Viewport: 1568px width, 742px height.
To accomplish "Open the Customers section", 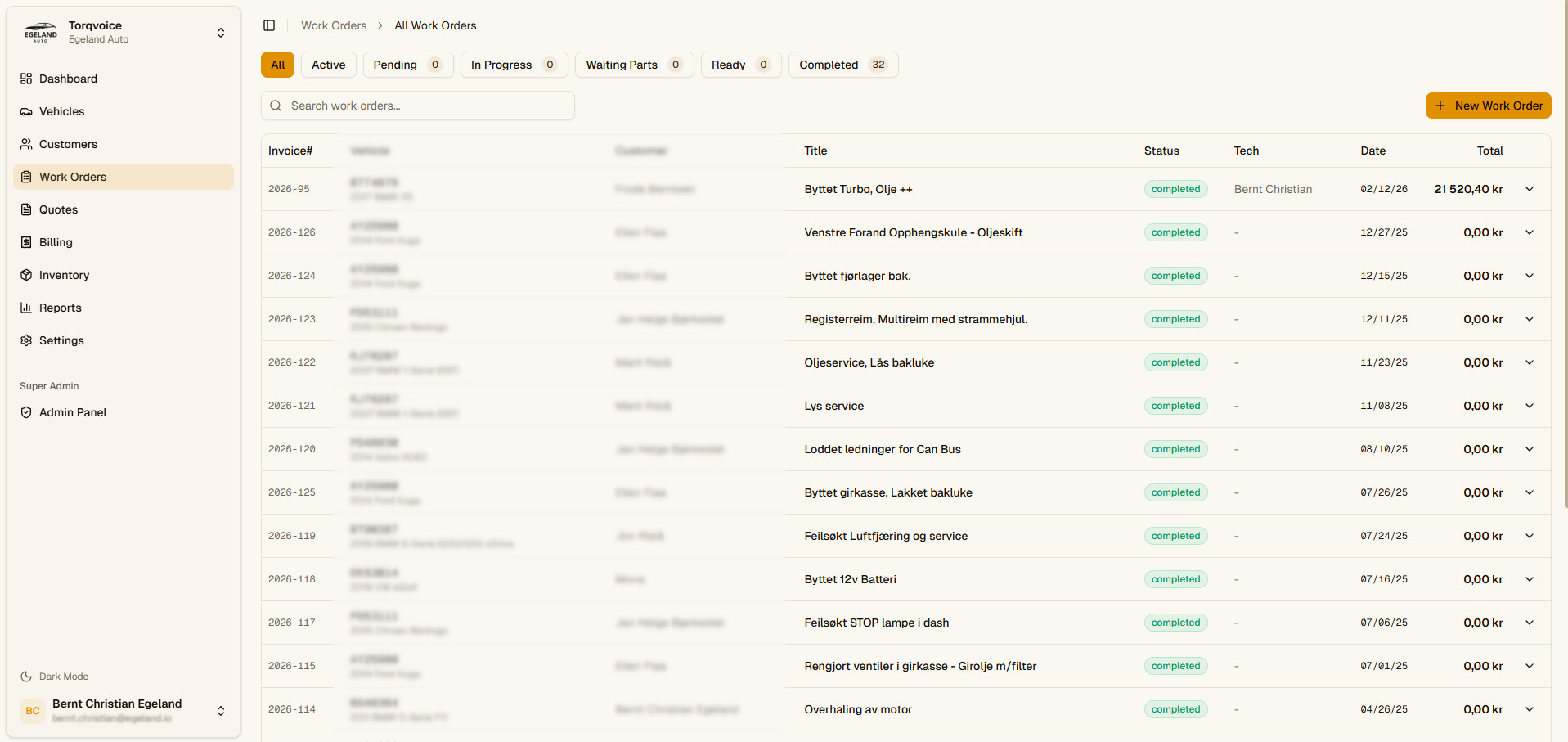I will click(x=68, y=144).
